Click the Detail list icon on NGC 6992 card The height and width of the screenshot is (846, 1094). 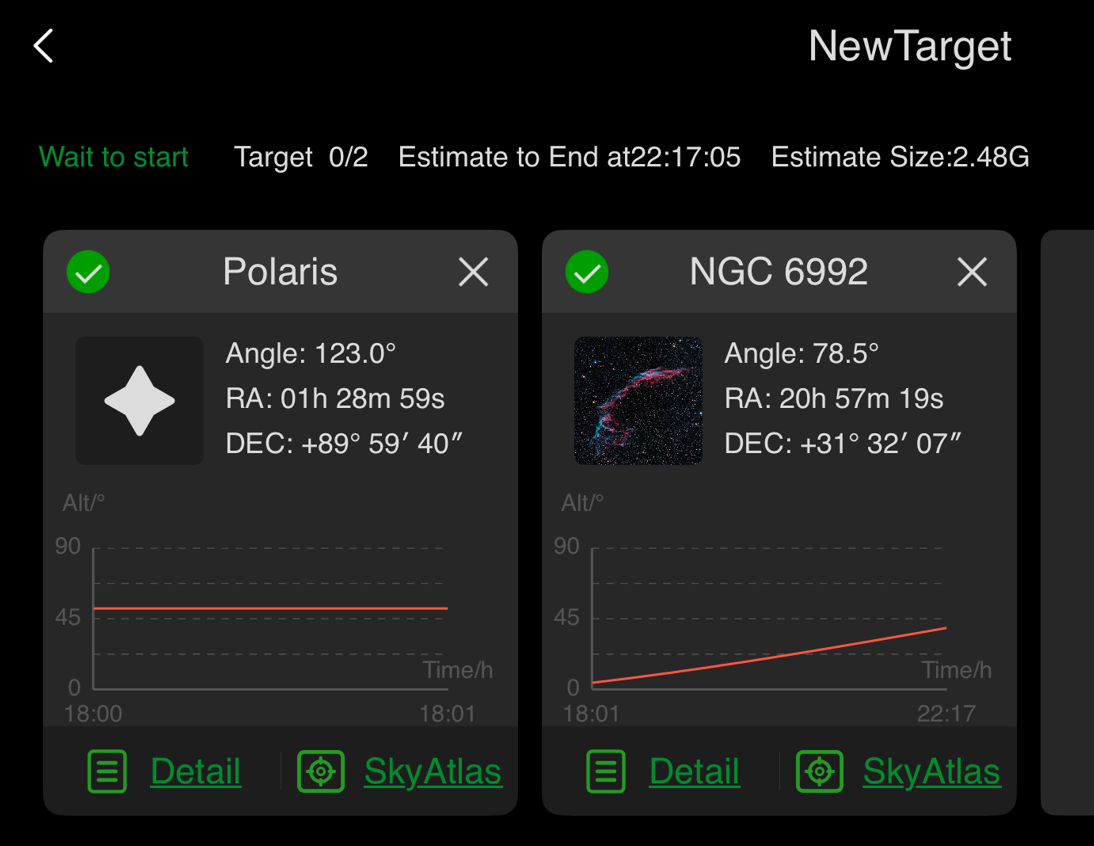click(606, 771)
